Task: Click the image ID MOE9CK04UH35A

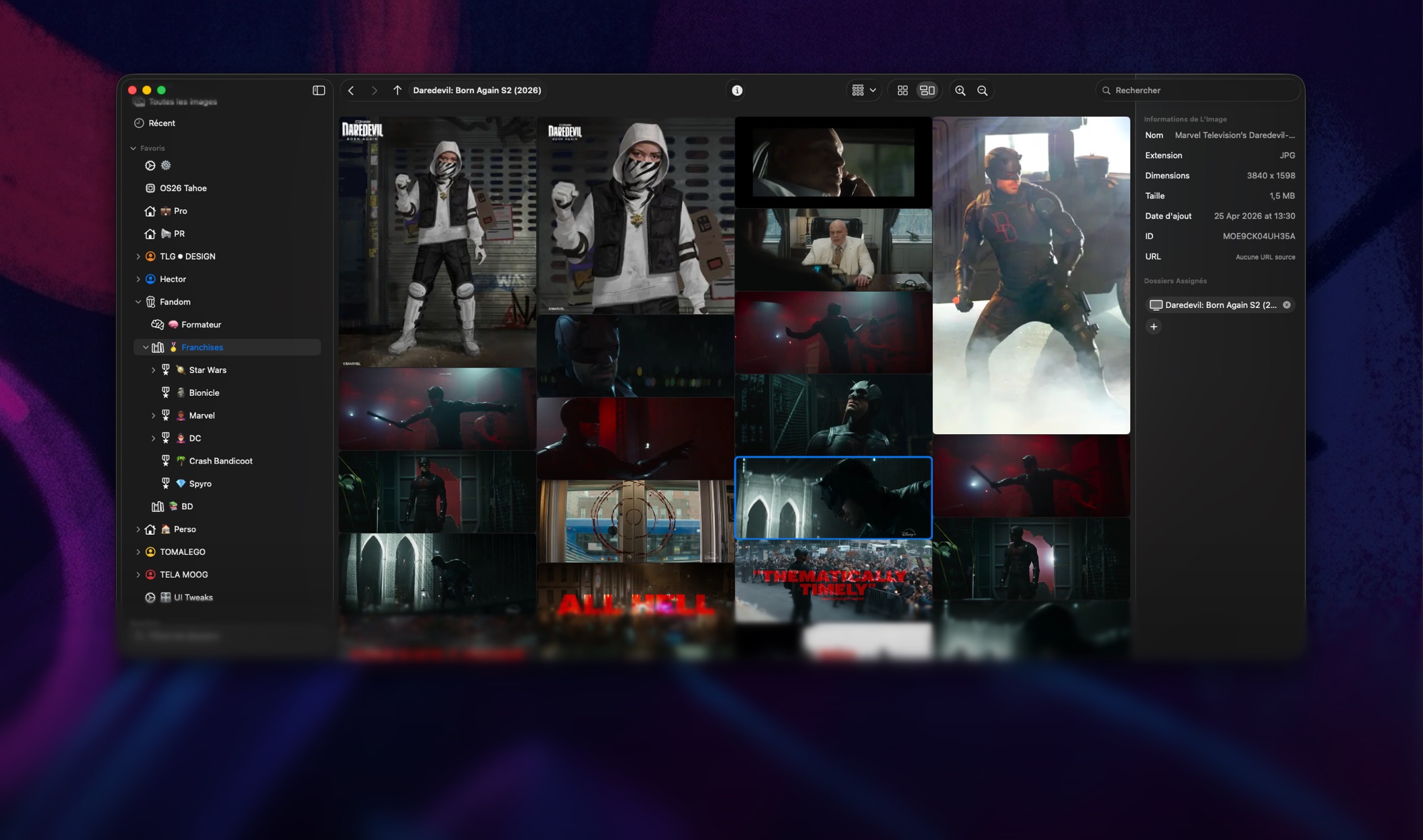Action: point(1259,236)
